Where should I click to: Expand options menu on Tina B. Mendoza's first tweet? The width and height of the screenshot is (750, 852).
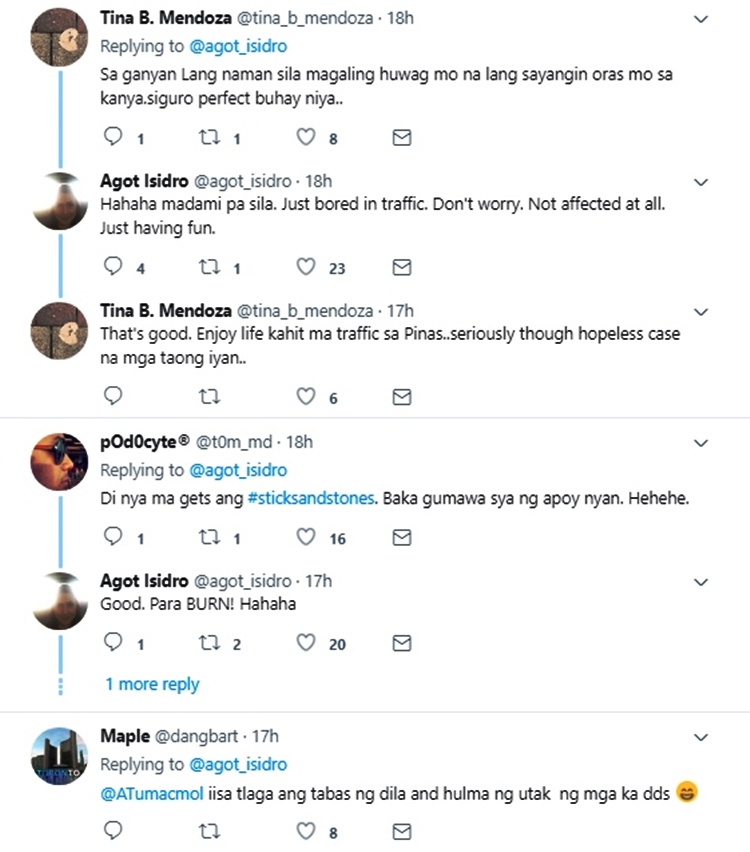point(700,19)
